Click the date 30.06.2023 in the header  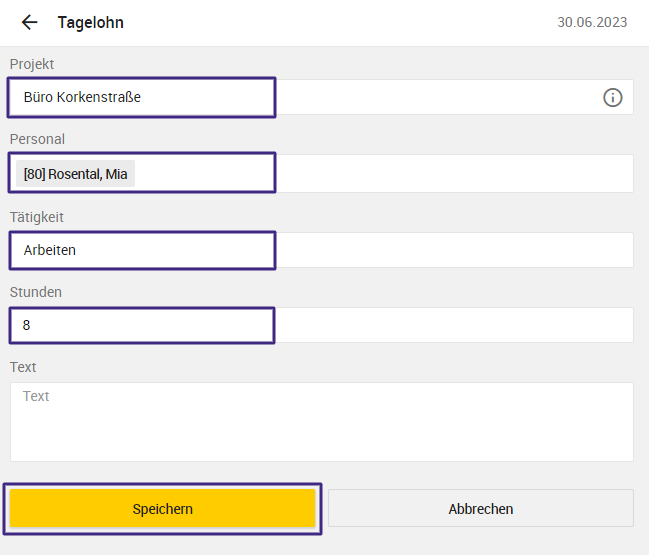coord(592,22)
